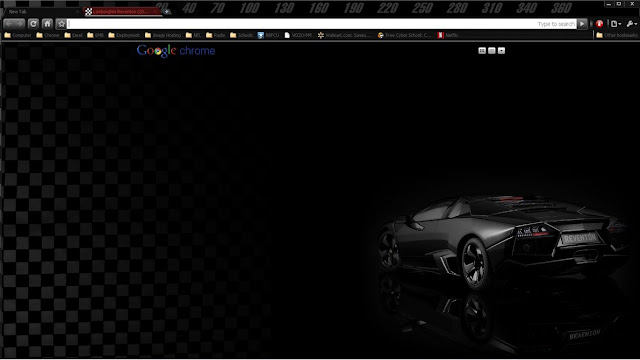The image size is (640, 360).
Task: Click the Google chrome logo
Action: tap(176, 51)
